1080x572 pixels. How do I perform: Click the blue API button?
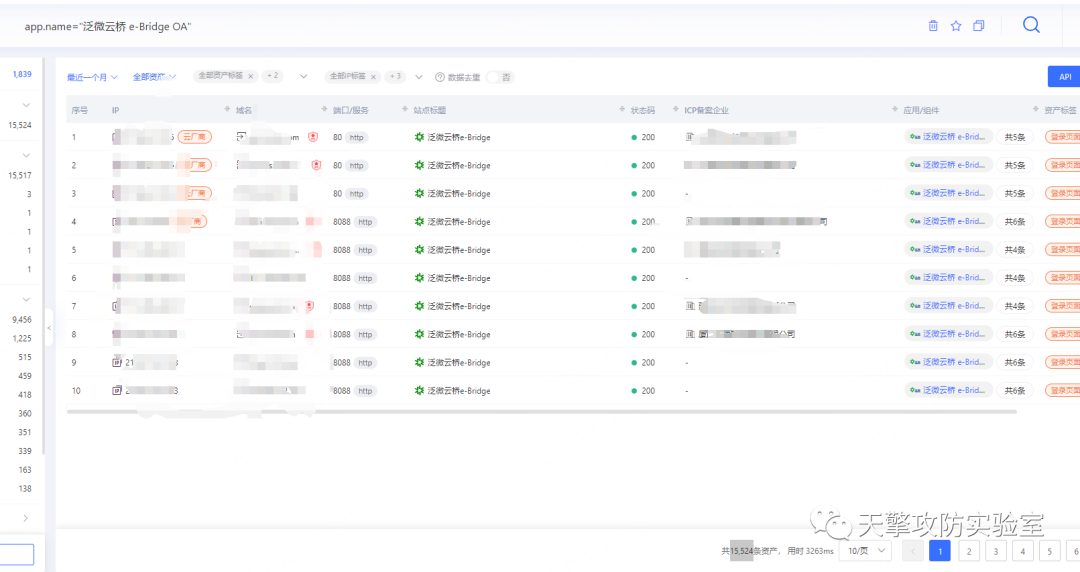pyautogui.click(x=1064, y=76)
